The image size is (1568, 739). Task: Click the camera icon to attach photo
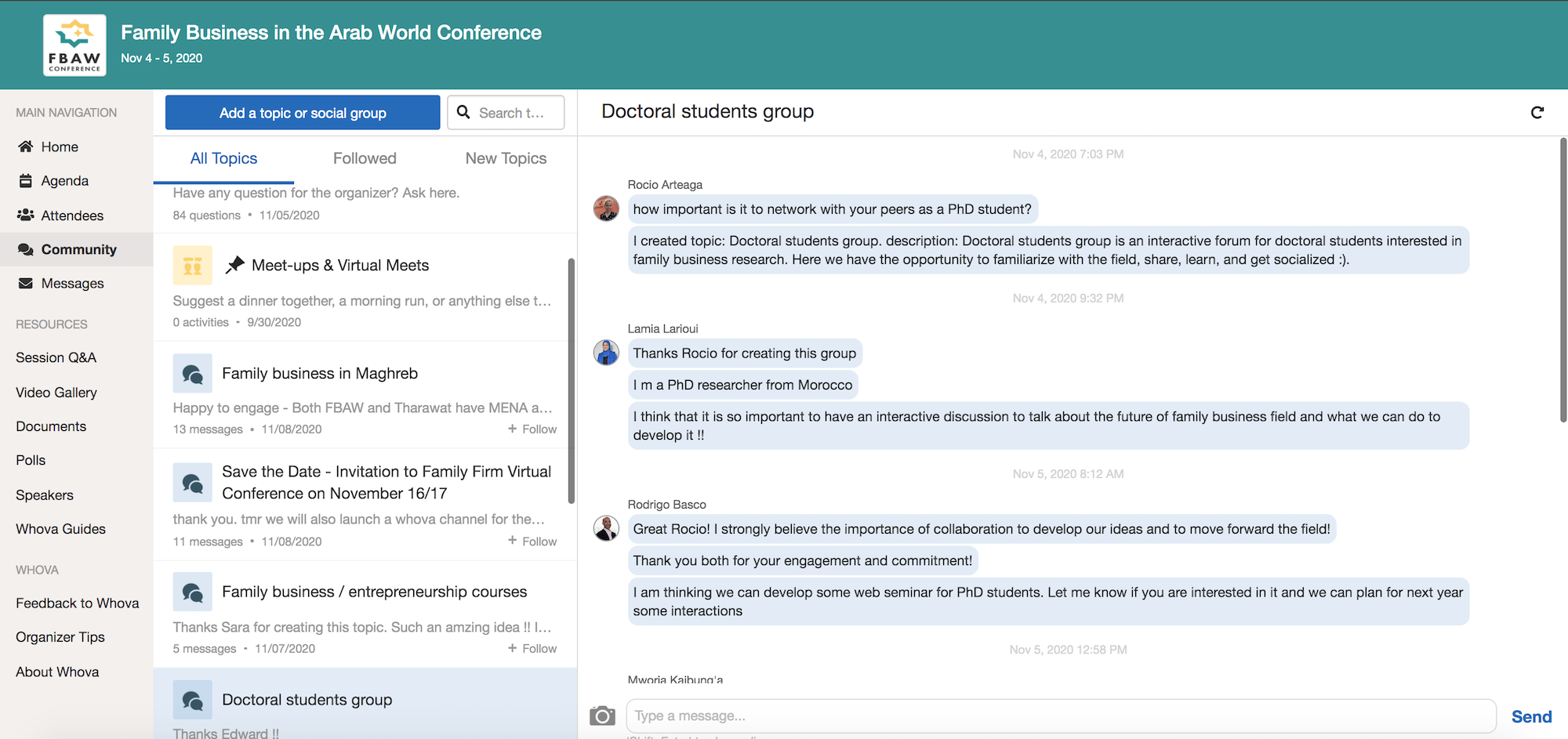pos(602,715)
